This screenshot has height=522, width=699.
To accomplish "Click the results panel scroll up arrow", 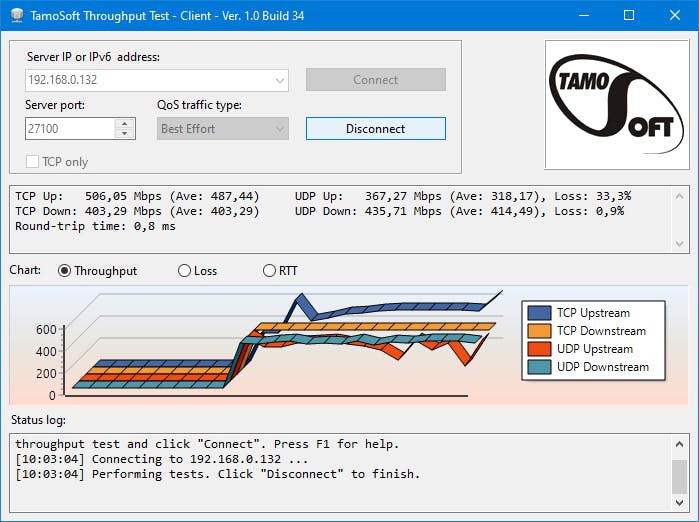I will pos(679,196).
